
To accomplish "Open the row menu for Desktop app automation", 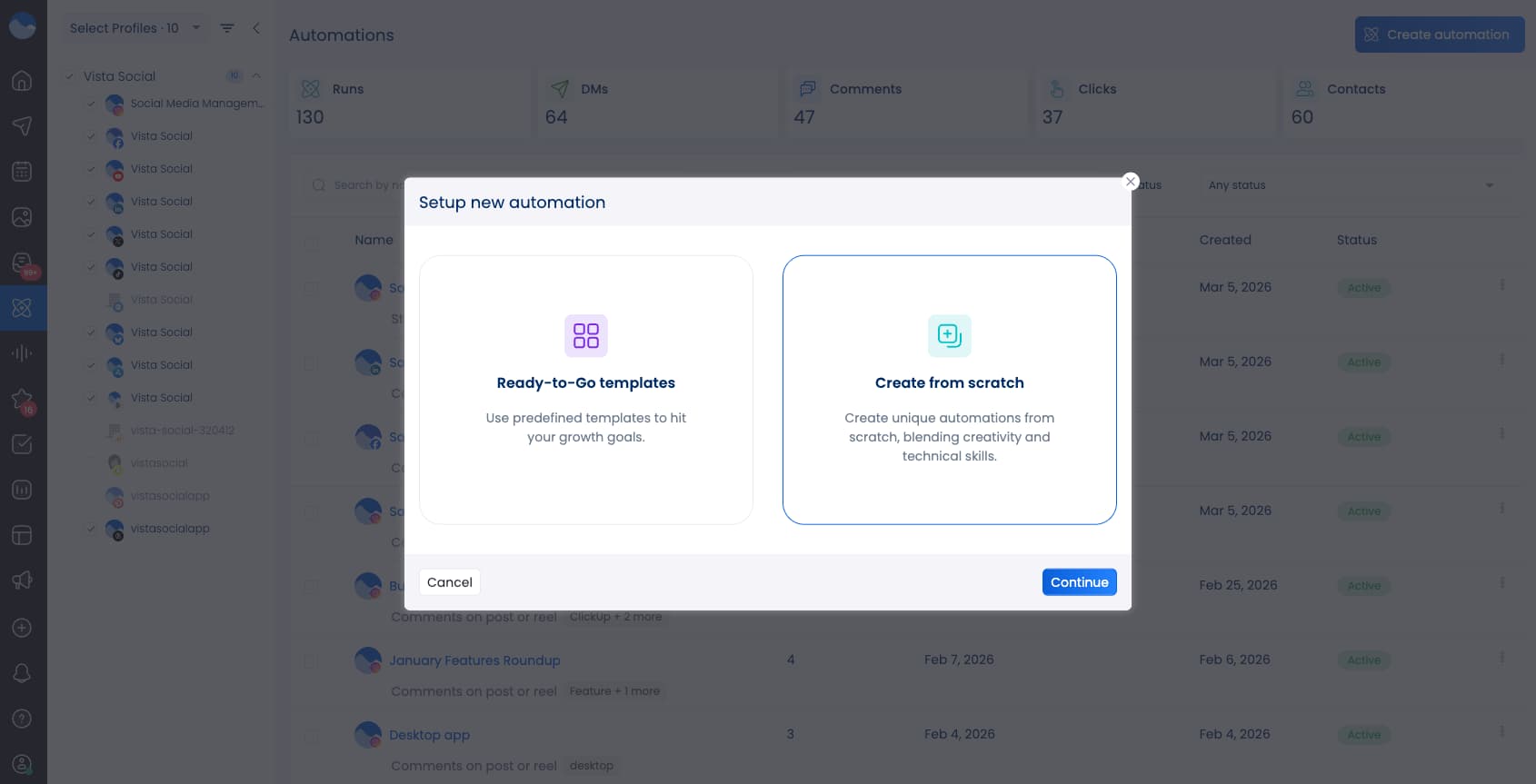I will (1501, 732).
